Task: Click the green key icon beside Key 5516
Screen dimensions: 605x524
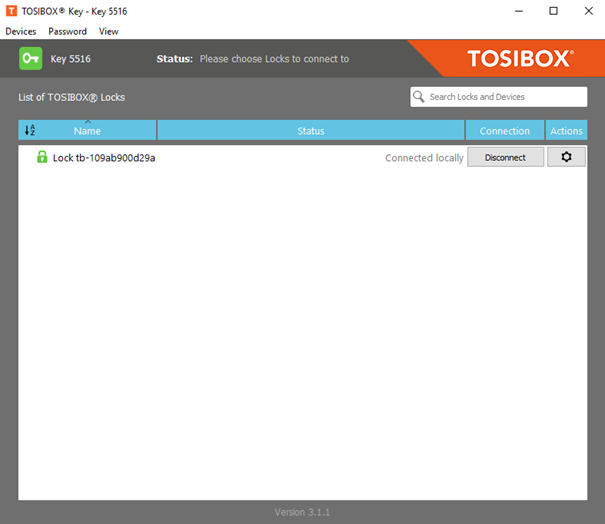Action: point(30,58)
